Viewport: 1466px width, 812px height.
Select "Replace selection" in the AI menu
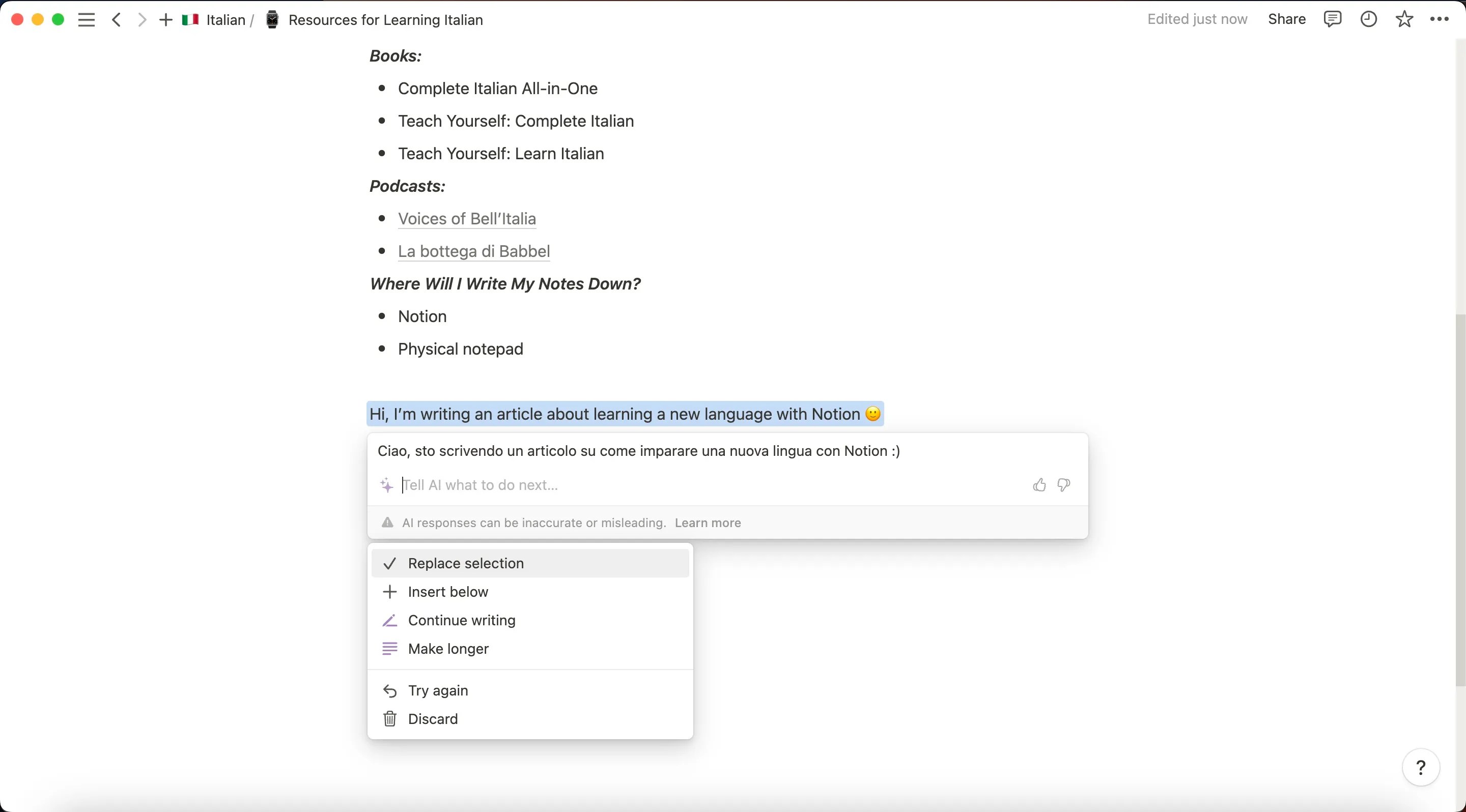[x=466, y=563]
